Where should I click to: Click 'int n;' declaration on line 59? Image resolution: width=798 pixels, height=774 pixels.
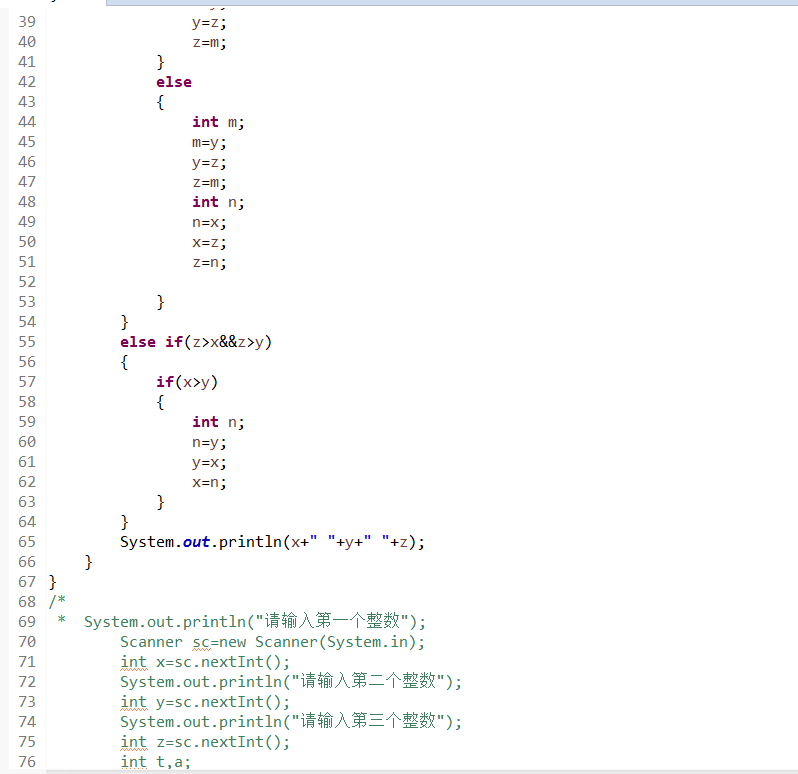[218, 422]
